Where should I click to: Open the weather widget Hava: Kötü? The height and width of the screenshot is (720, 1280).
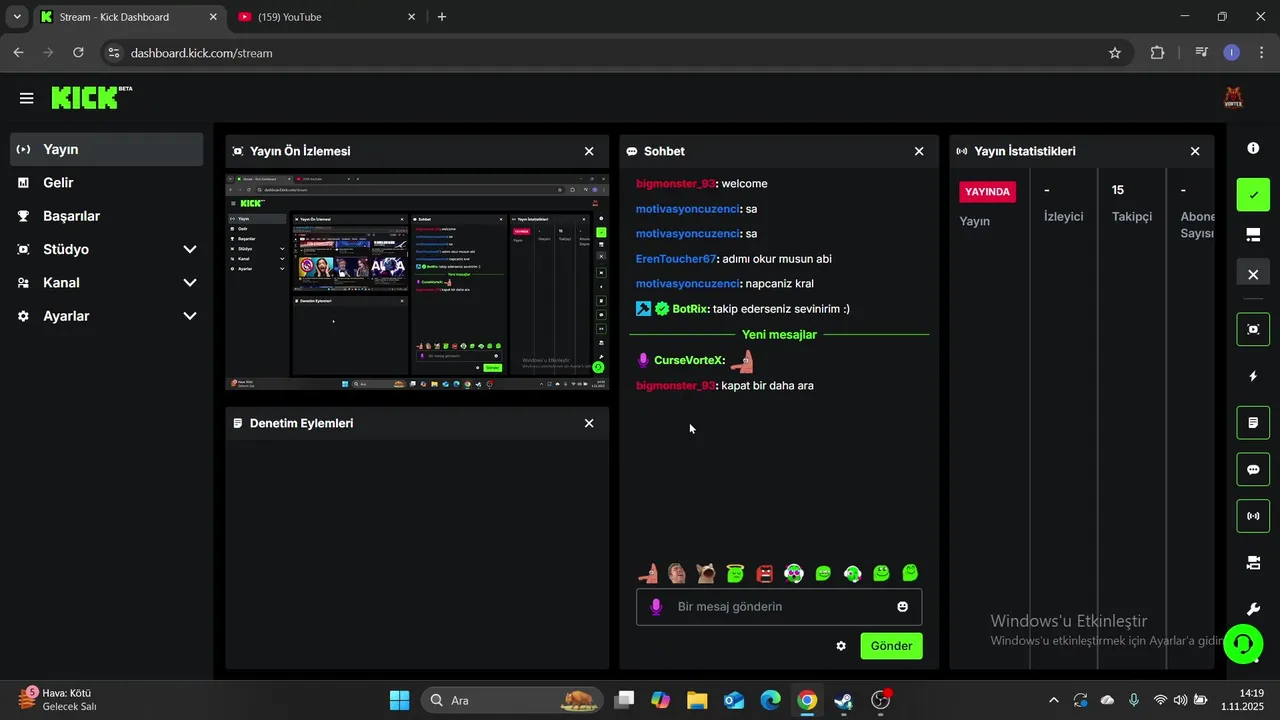[x=60, y=699]
